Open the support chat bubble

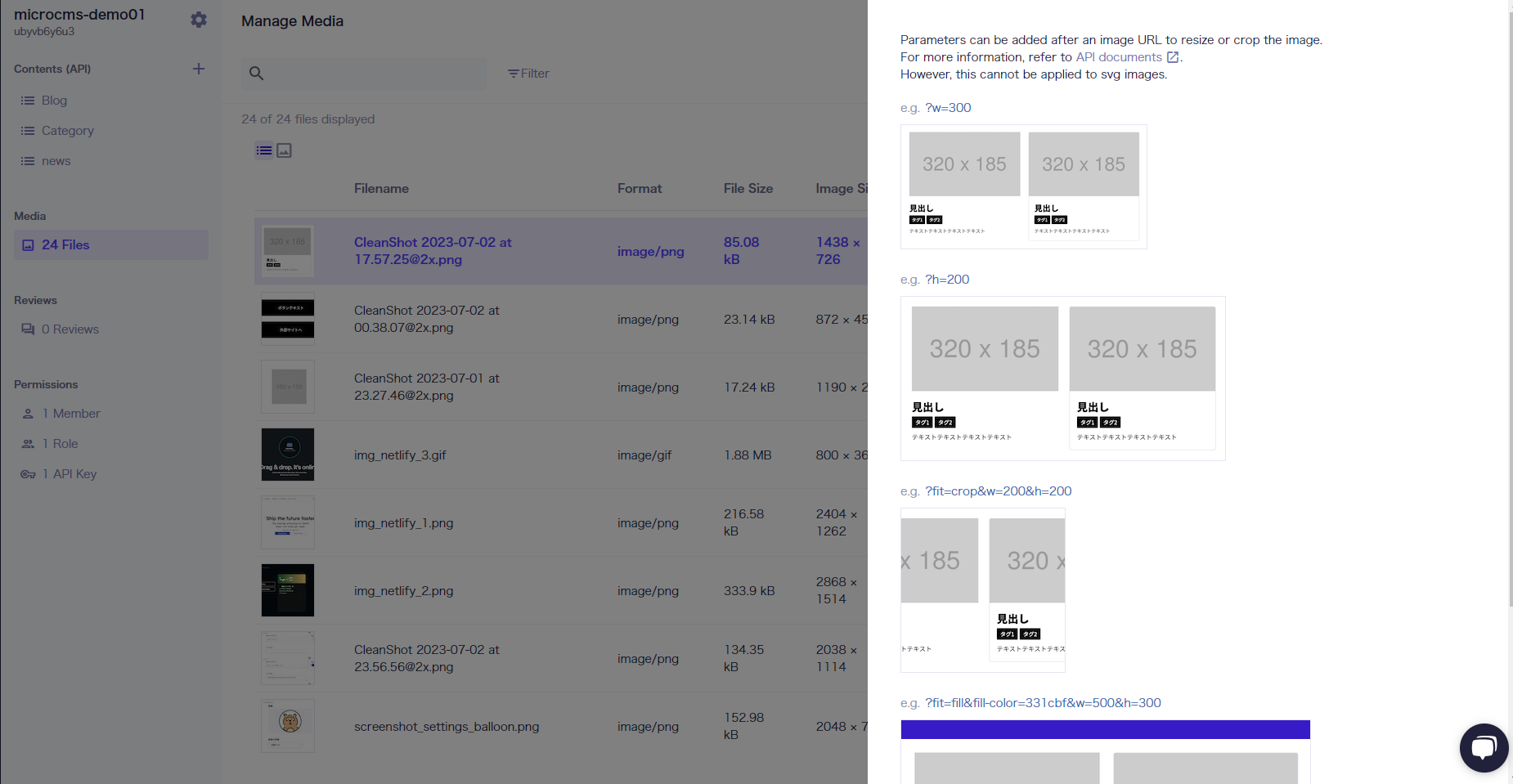click(1484, 747)
